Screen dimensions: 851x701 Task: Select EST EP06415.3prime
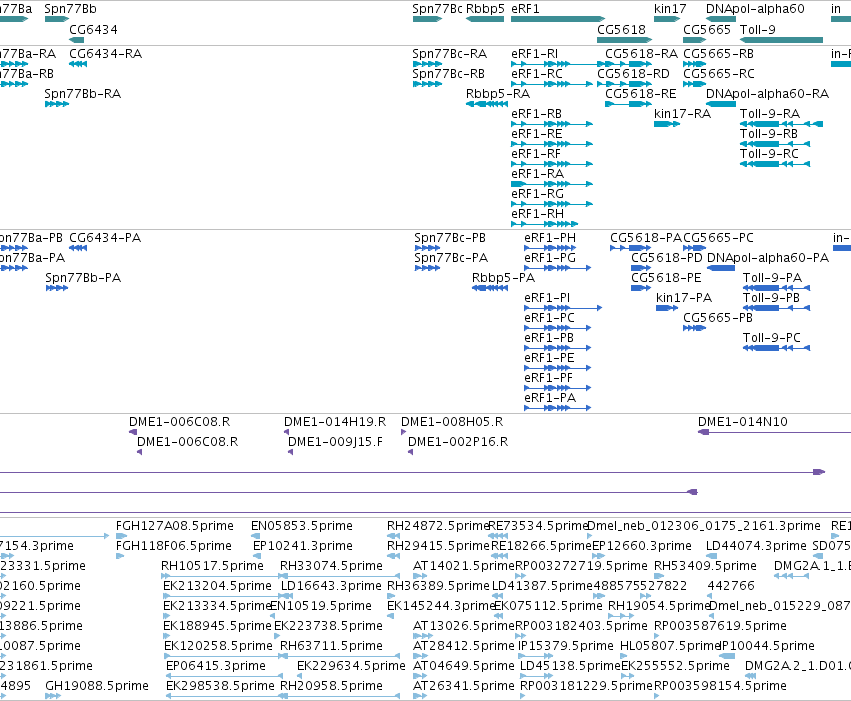coord(216,666)
